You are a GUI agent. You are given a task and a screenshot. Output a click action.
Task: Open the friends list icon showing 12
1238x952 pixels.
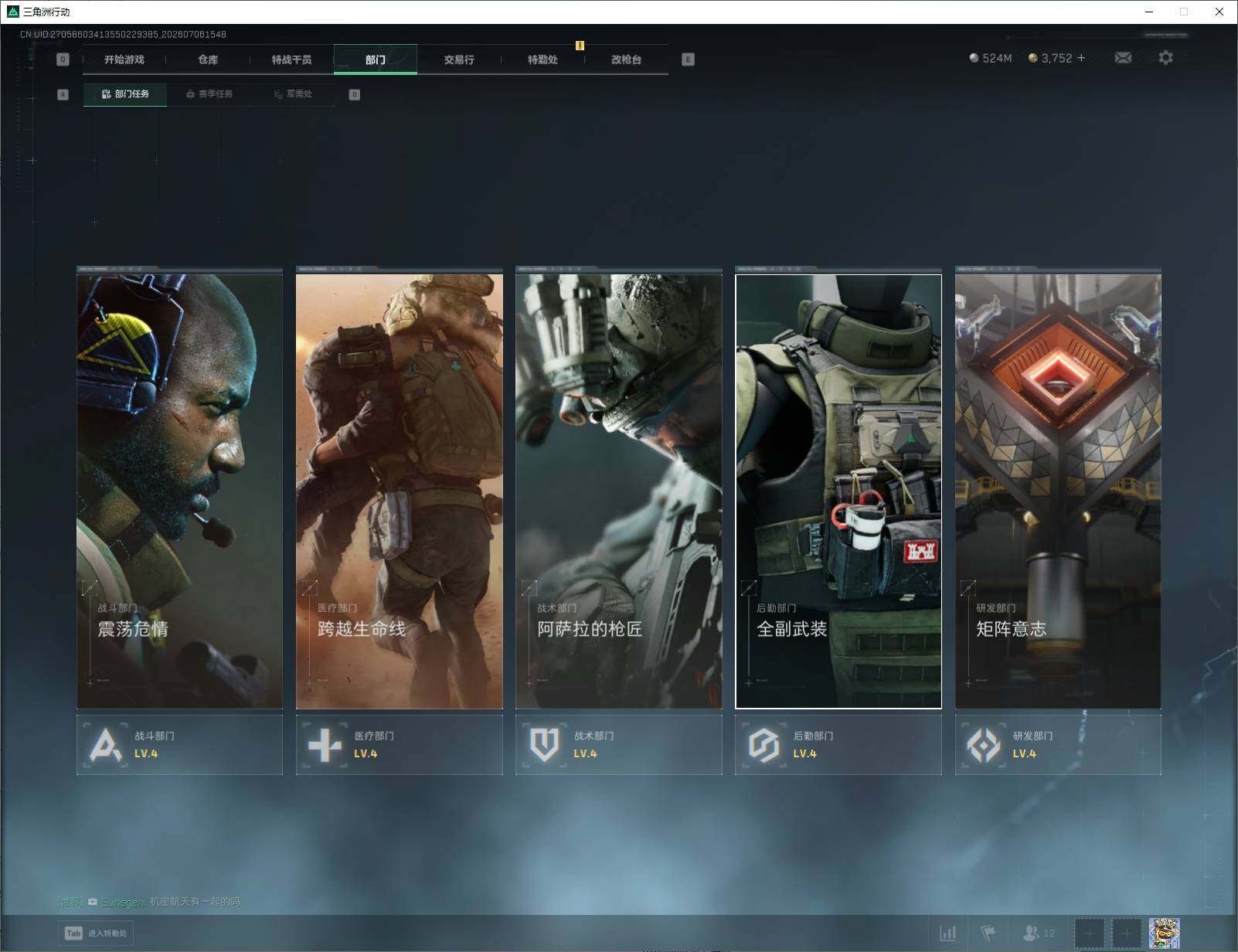pyautogui.click(x=1039, y=933)
